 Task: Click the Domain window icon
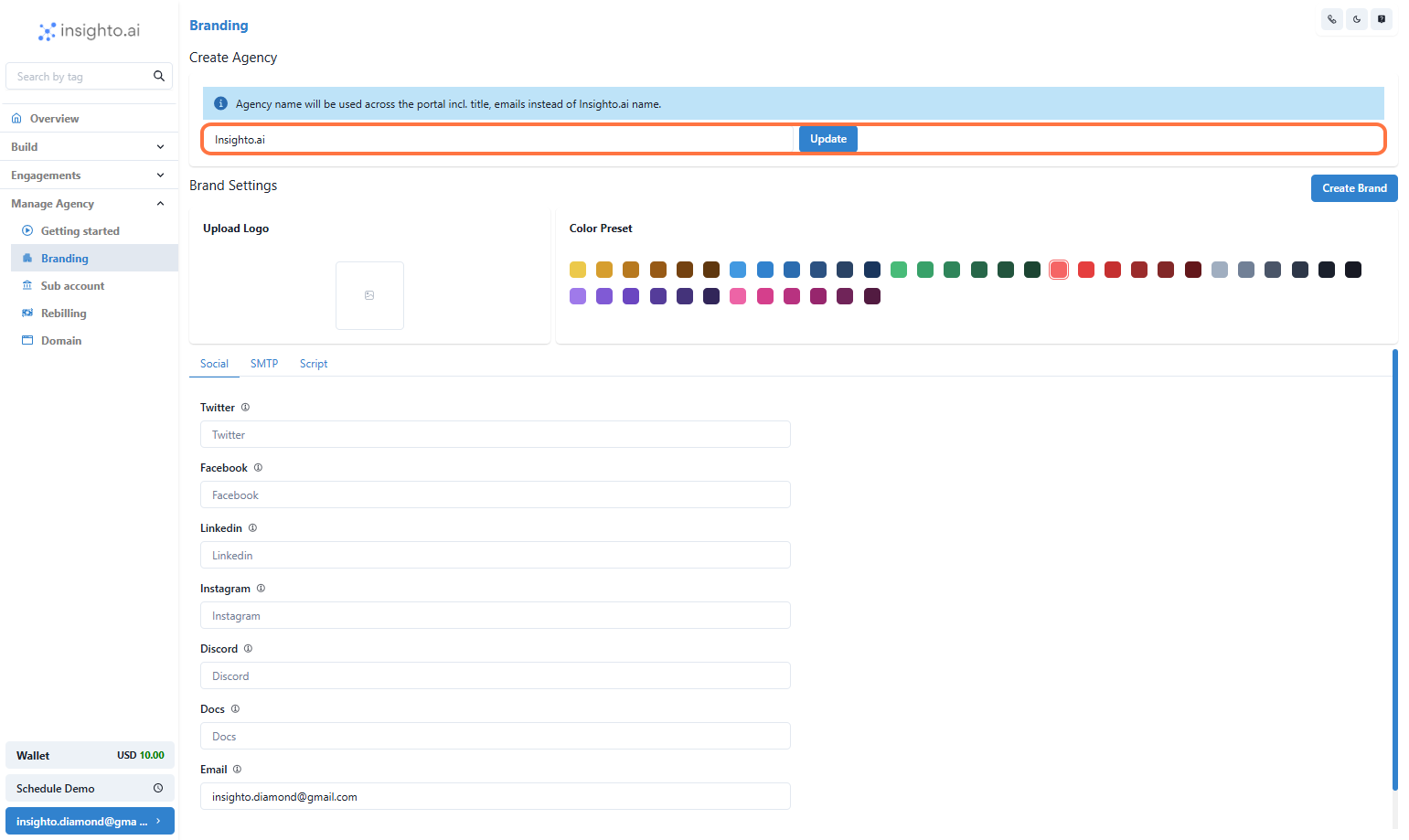click(x=27, y=341)
